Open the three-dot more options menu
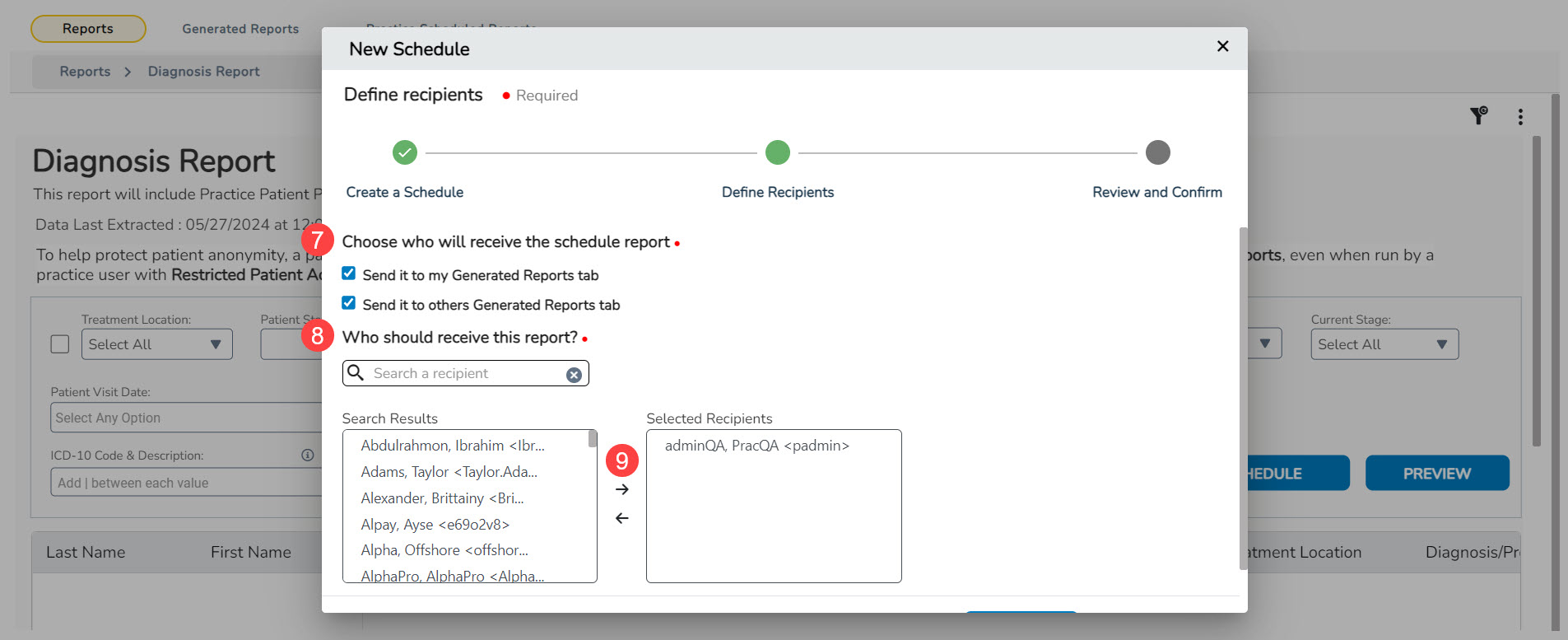The image size is (1568, 640). tap(1520, 117)
